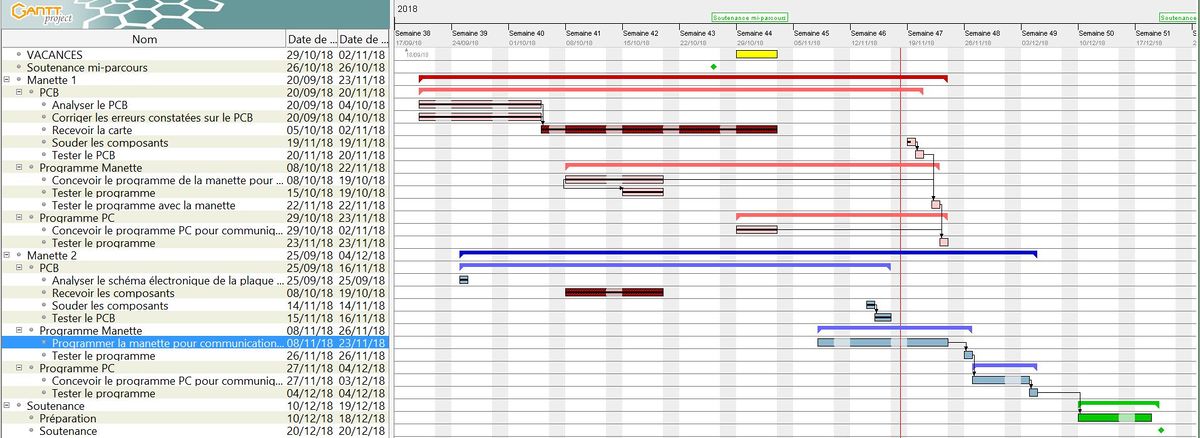Click the Semaine 44 week header
Viewport: 1200px width, 438px height.
[x=755, y=33]
